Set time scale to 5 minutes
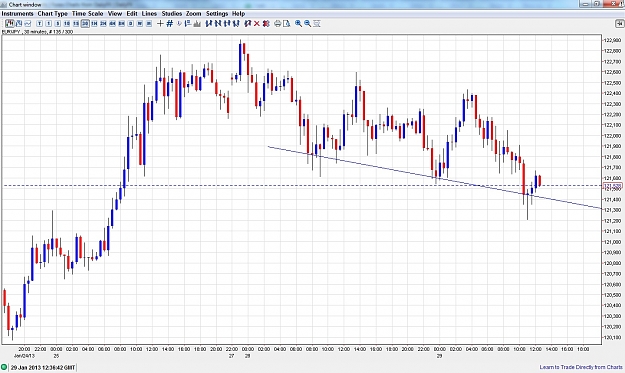 click(58, 24)
